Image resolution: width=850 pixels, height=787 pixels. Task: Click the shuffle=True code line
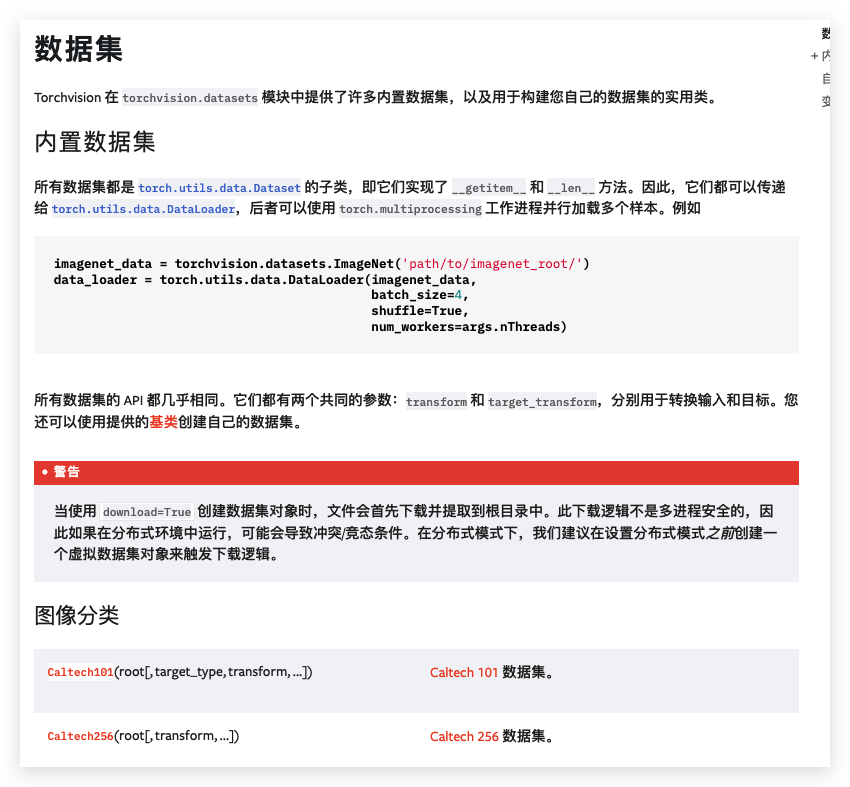point(420,311)
